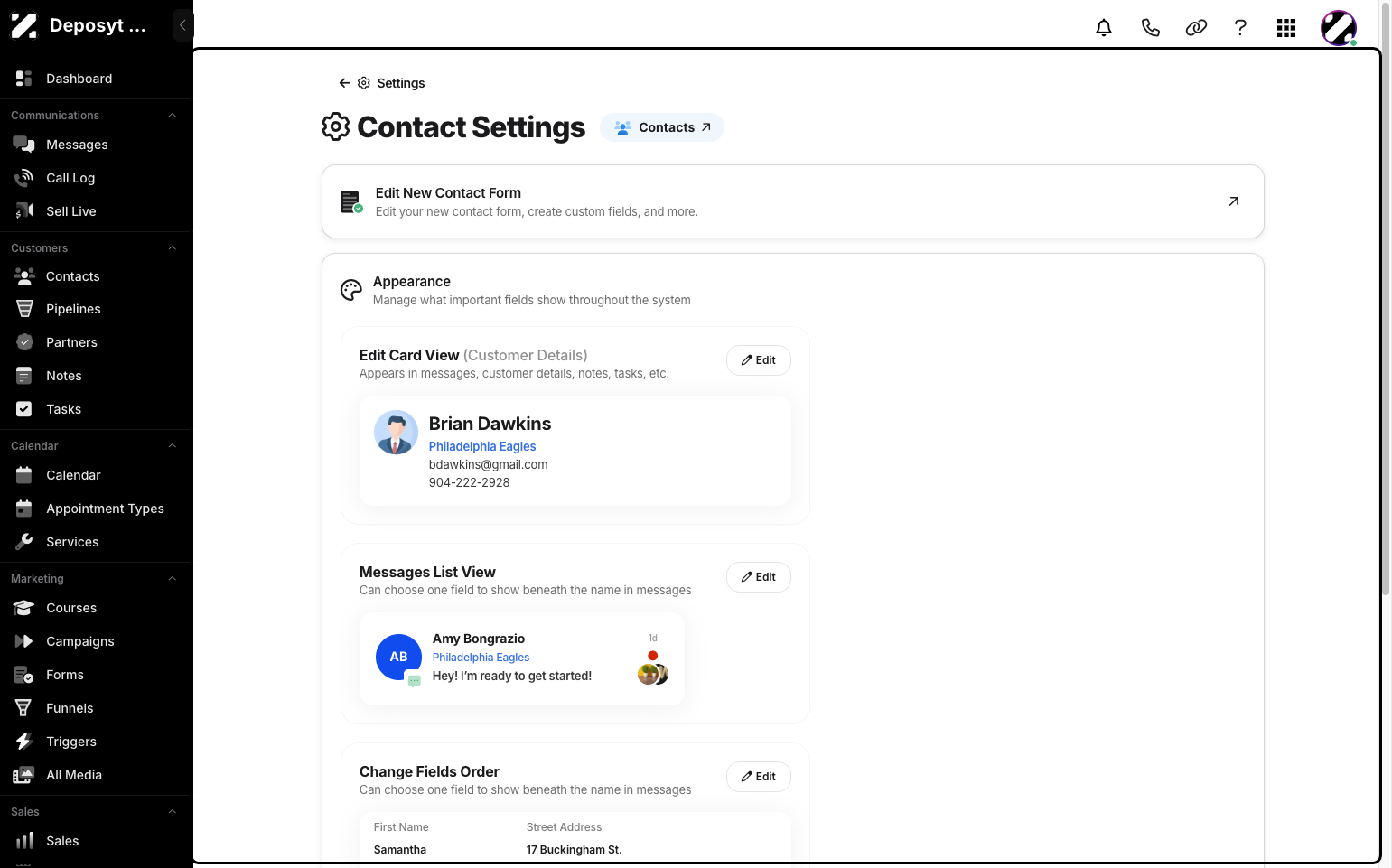Collapse the Calendar section header
Viewport: 1392px width, 868px height.
[172, 446]
